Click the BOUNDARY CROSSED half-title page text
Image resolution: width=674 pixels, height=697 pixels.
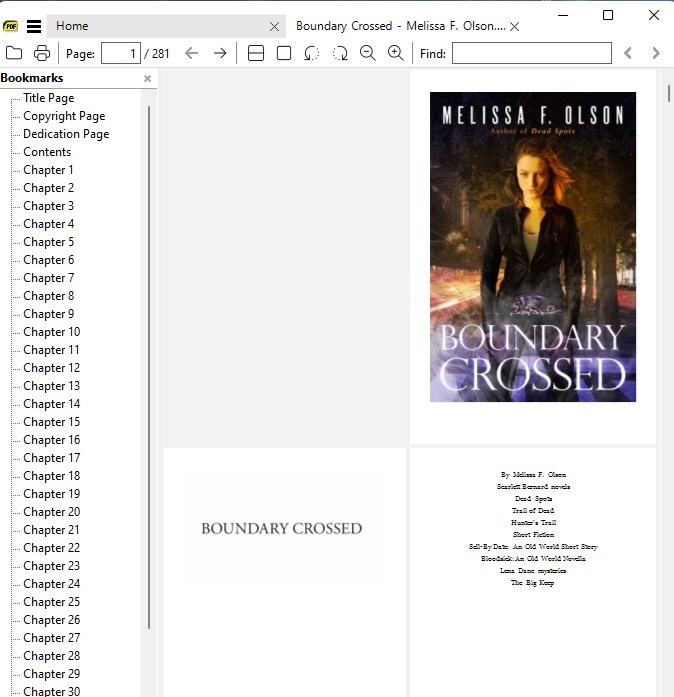tap(281, 529)
